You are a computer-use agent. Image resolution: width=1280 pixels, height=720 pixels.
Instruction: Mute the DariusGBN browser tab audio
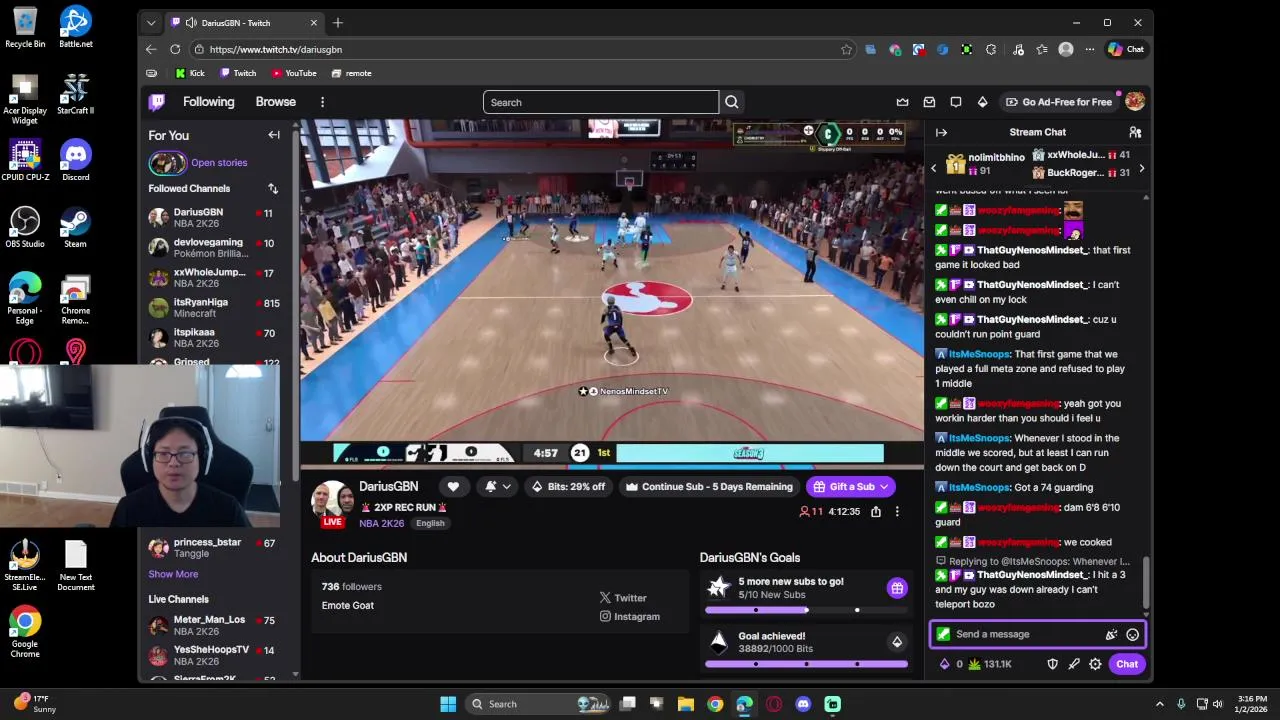click(191, 23)
